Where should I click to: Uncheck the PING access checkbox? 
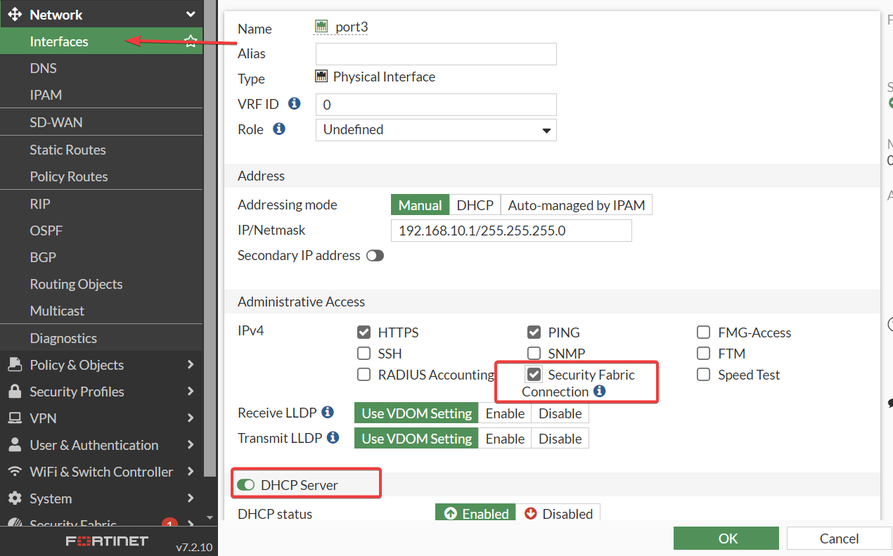tap(535, 332)
